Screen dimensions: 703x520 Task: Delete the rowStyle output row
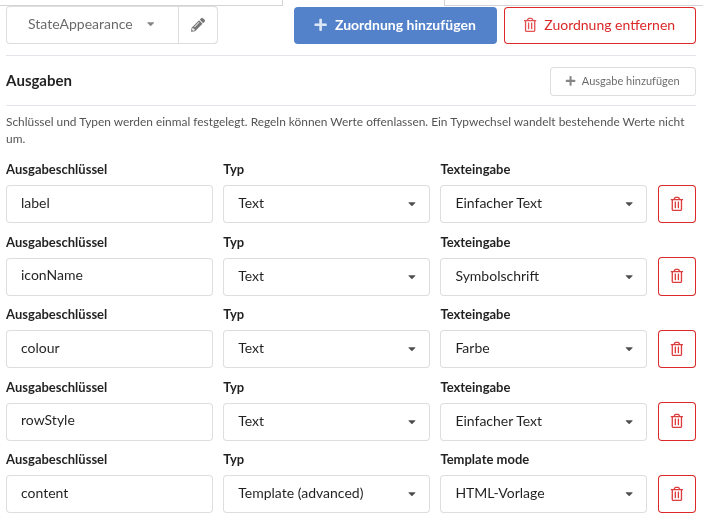(x=677, y=421)
